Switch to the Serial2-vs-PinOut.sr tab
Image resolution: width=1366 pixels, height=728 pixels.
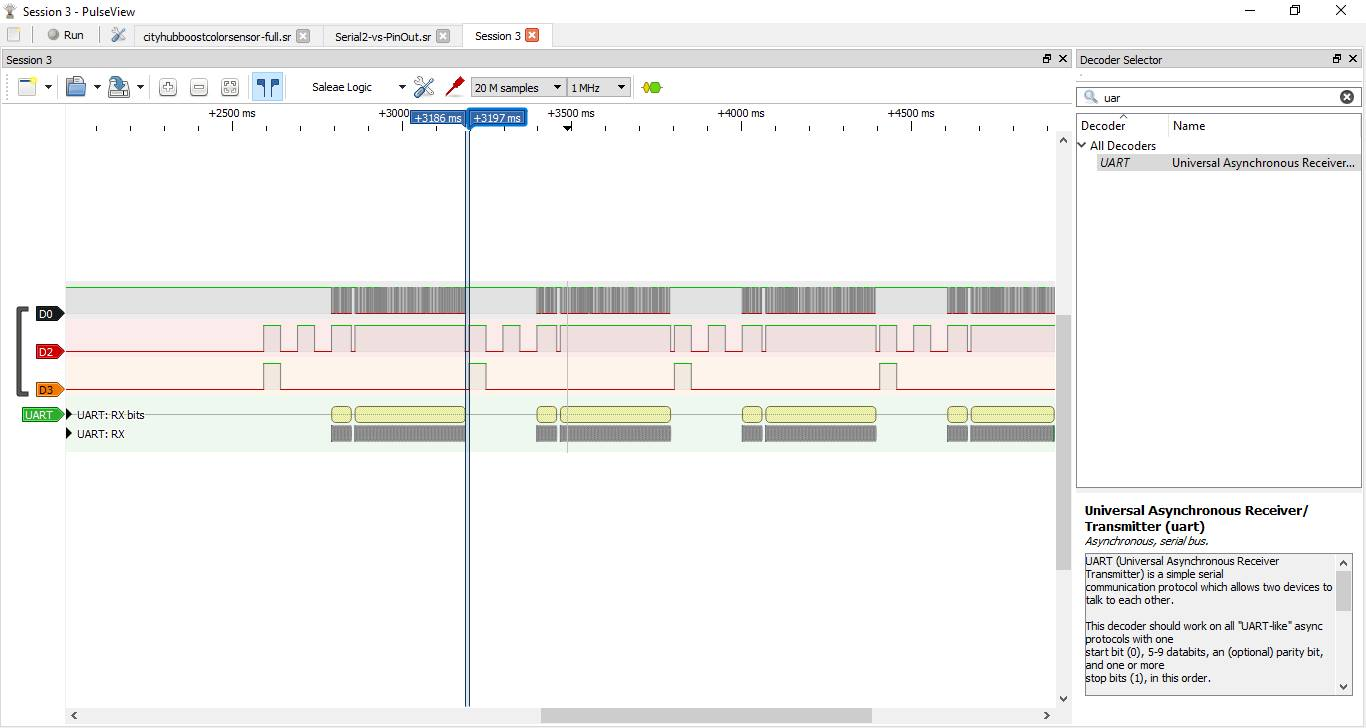coord(384,35)
